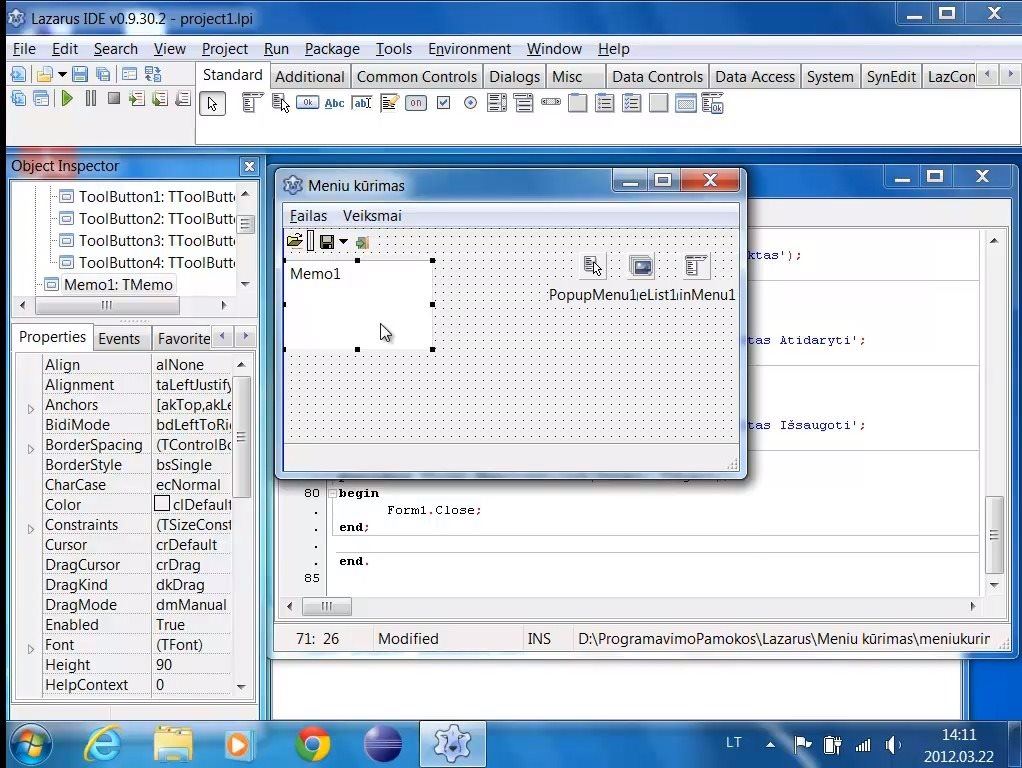Click the Enabled property value True
The image size is (1022, 768).
click(x=191, y=625)
